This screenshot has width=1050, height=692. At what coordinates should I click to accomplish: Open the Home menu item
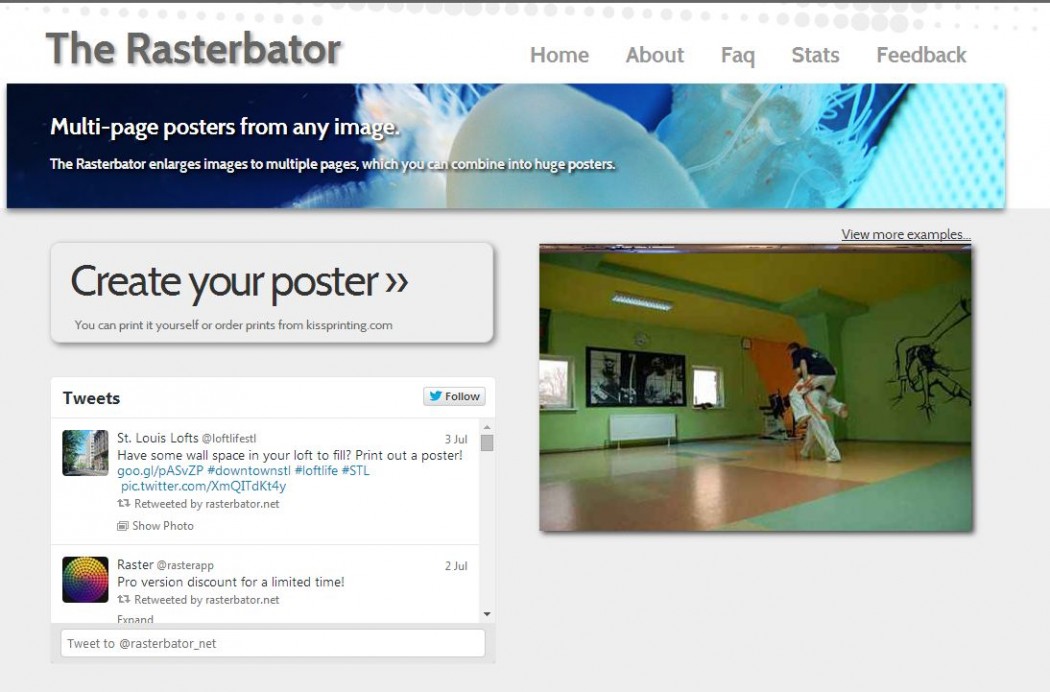(x=559, y=55)
